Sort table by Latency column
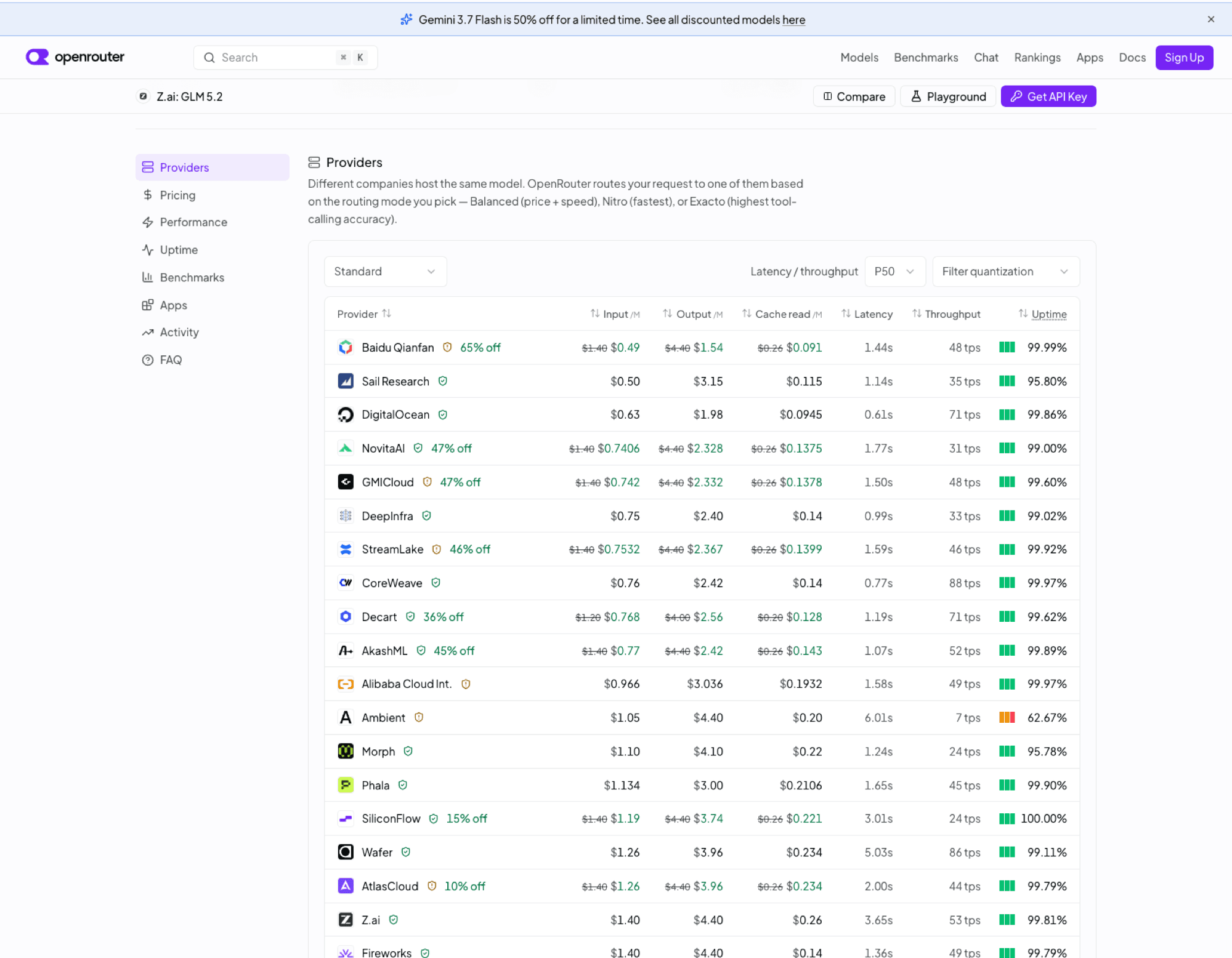 (x=867, y=314)
